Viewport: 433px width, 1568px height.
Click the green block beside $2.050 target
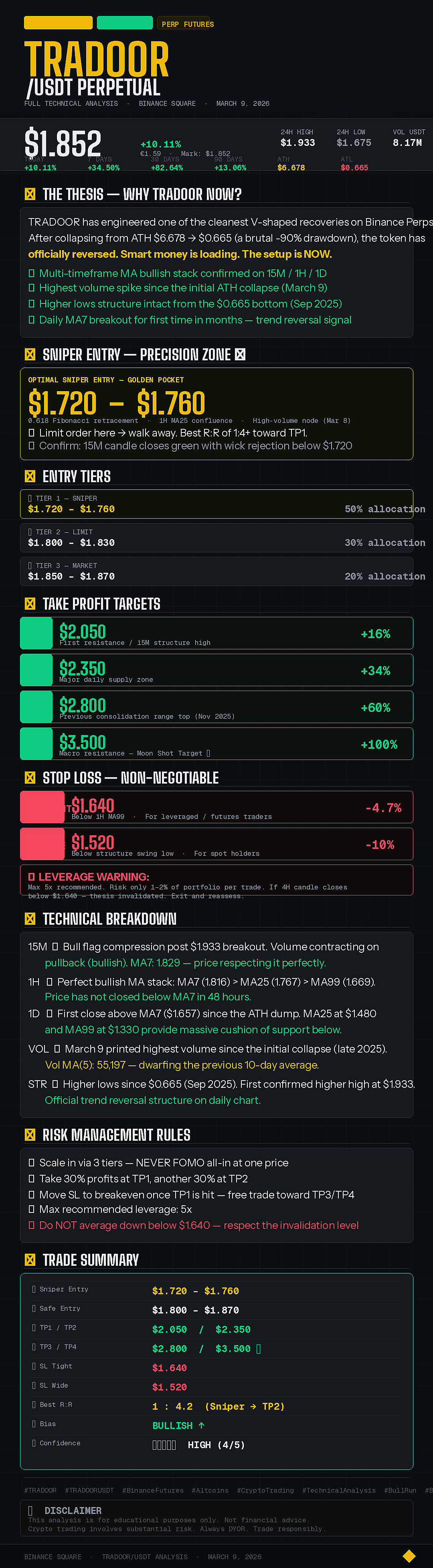click(x=36, y=633)
